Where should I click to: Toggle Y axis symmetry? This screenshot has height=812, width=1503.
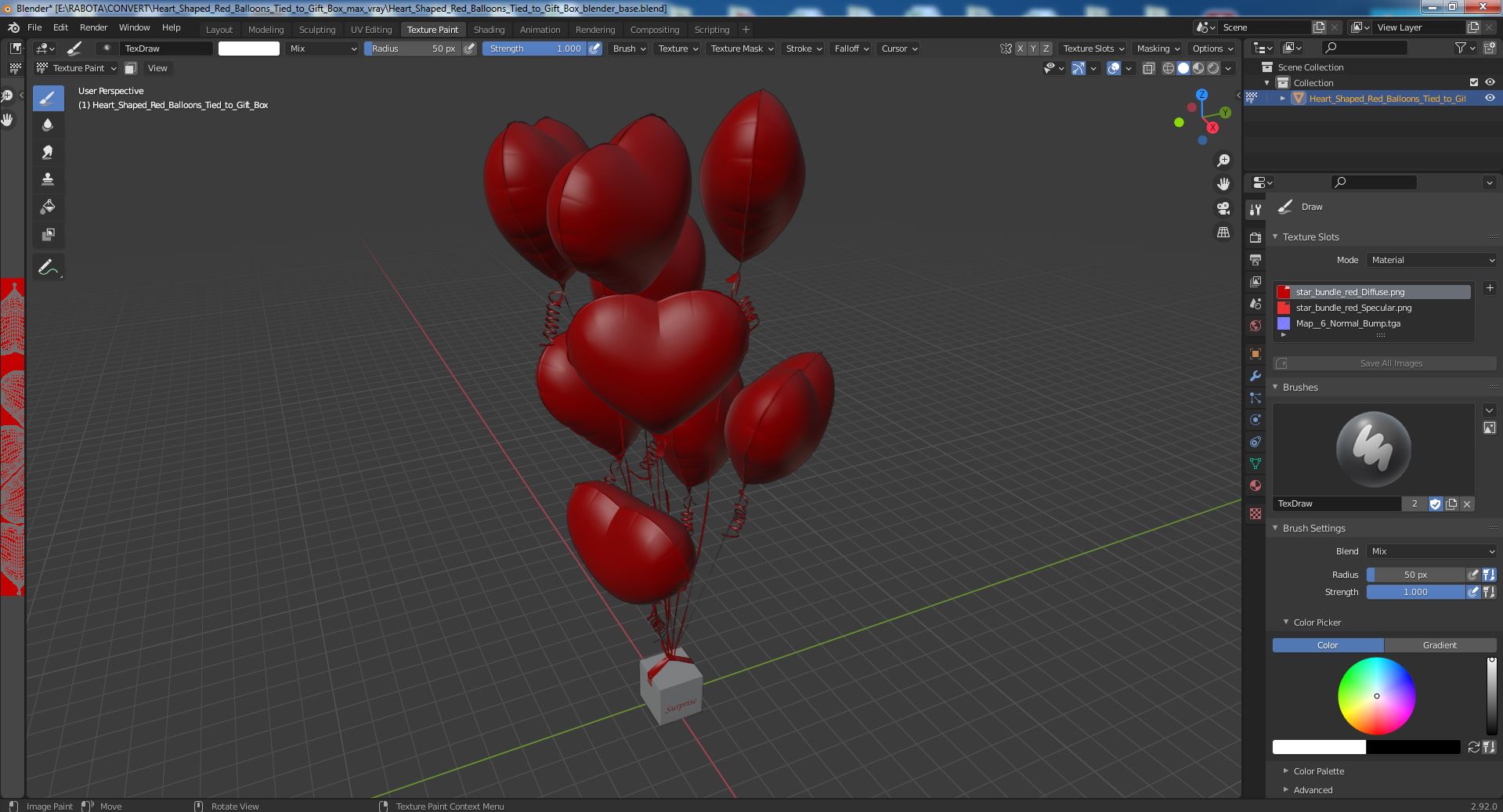[x=1032, y=49]
